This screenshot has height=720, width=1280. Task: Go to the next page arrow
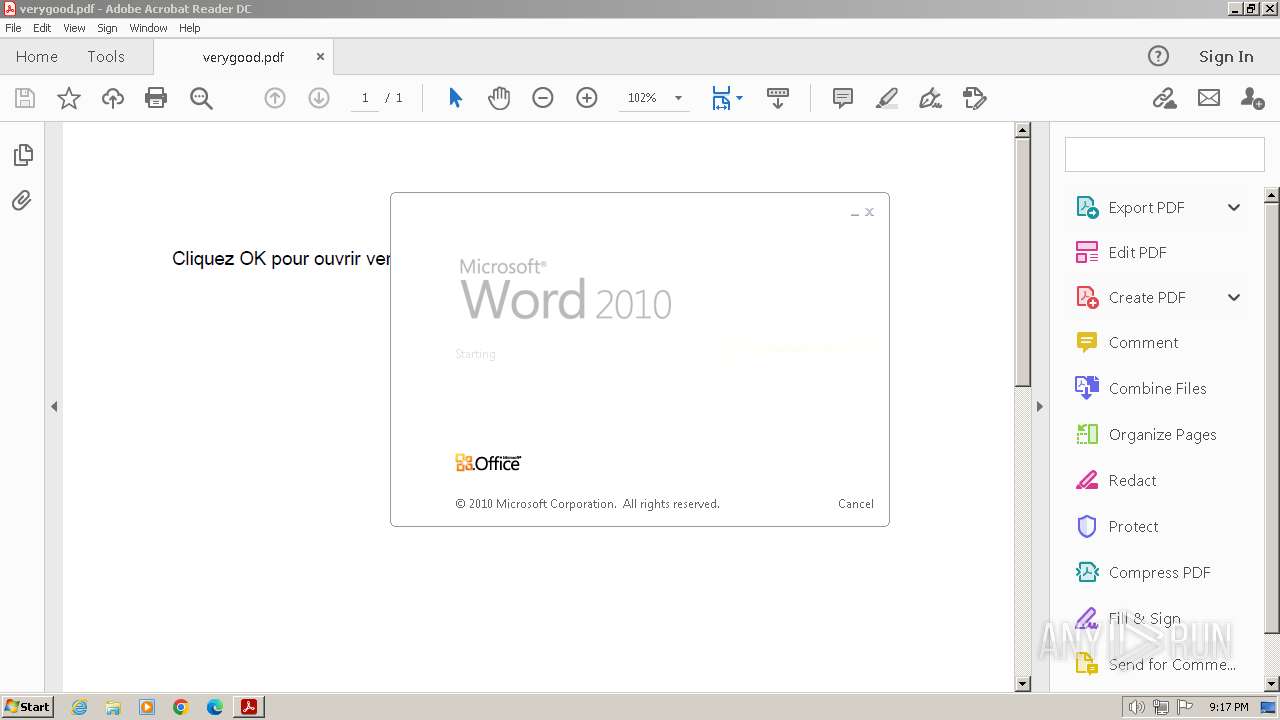pyautogui.click(x=319, y=98)
